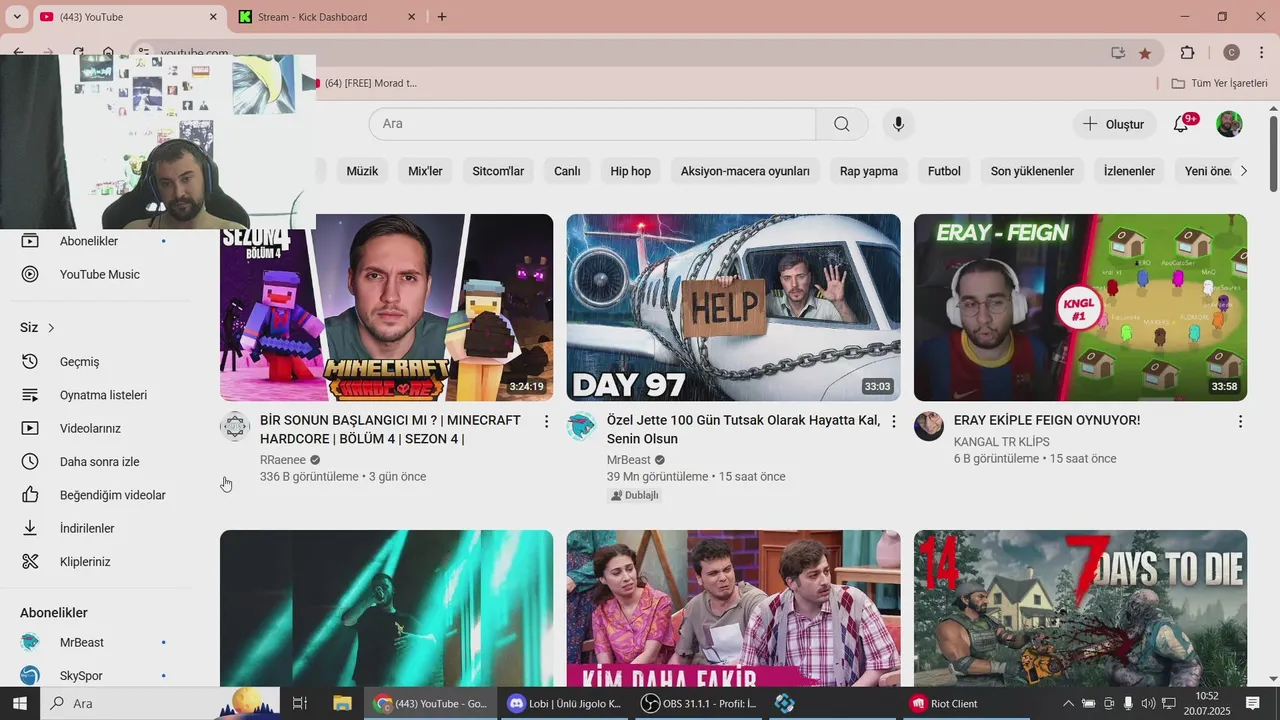Open a new browser tab

click(442, 17)
